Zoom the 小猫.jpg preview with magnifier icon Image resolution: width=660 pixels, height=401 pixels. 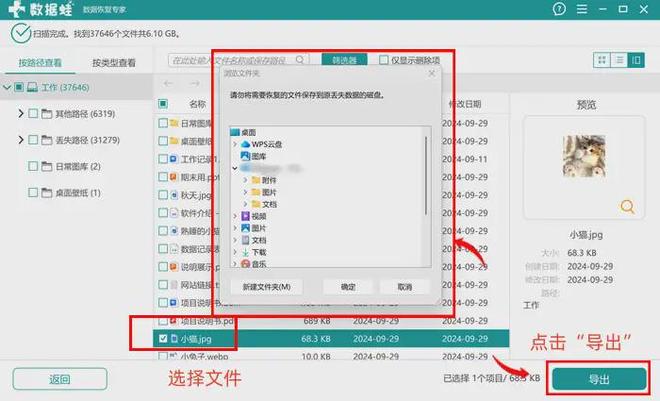(x=627, y=207)
